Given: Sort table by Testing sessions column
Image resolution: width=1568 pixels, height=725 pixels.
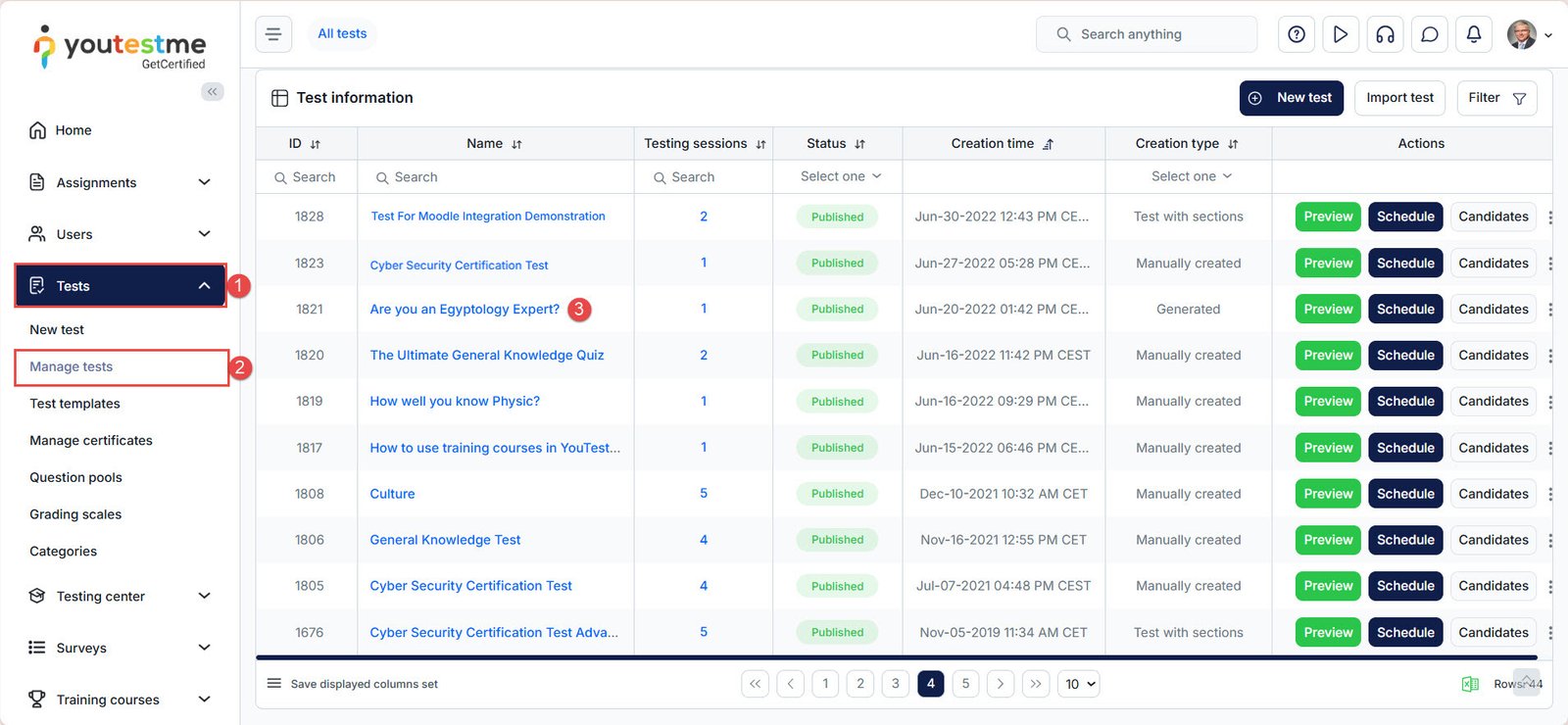Looking at the screenshot, I should (x=760, y=144).
